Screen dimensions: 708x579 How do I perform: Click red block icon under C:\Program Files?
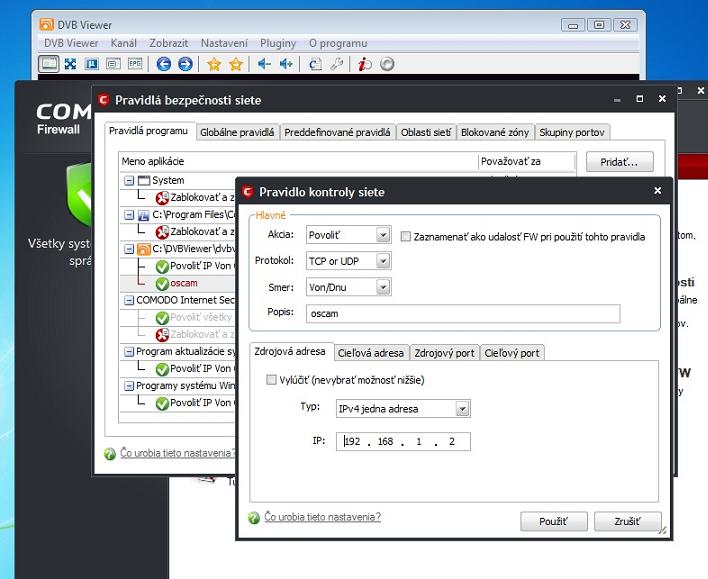162,232
